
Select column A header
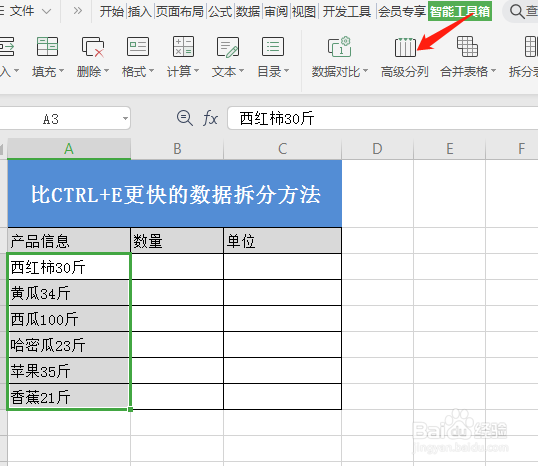pos(69,149)
